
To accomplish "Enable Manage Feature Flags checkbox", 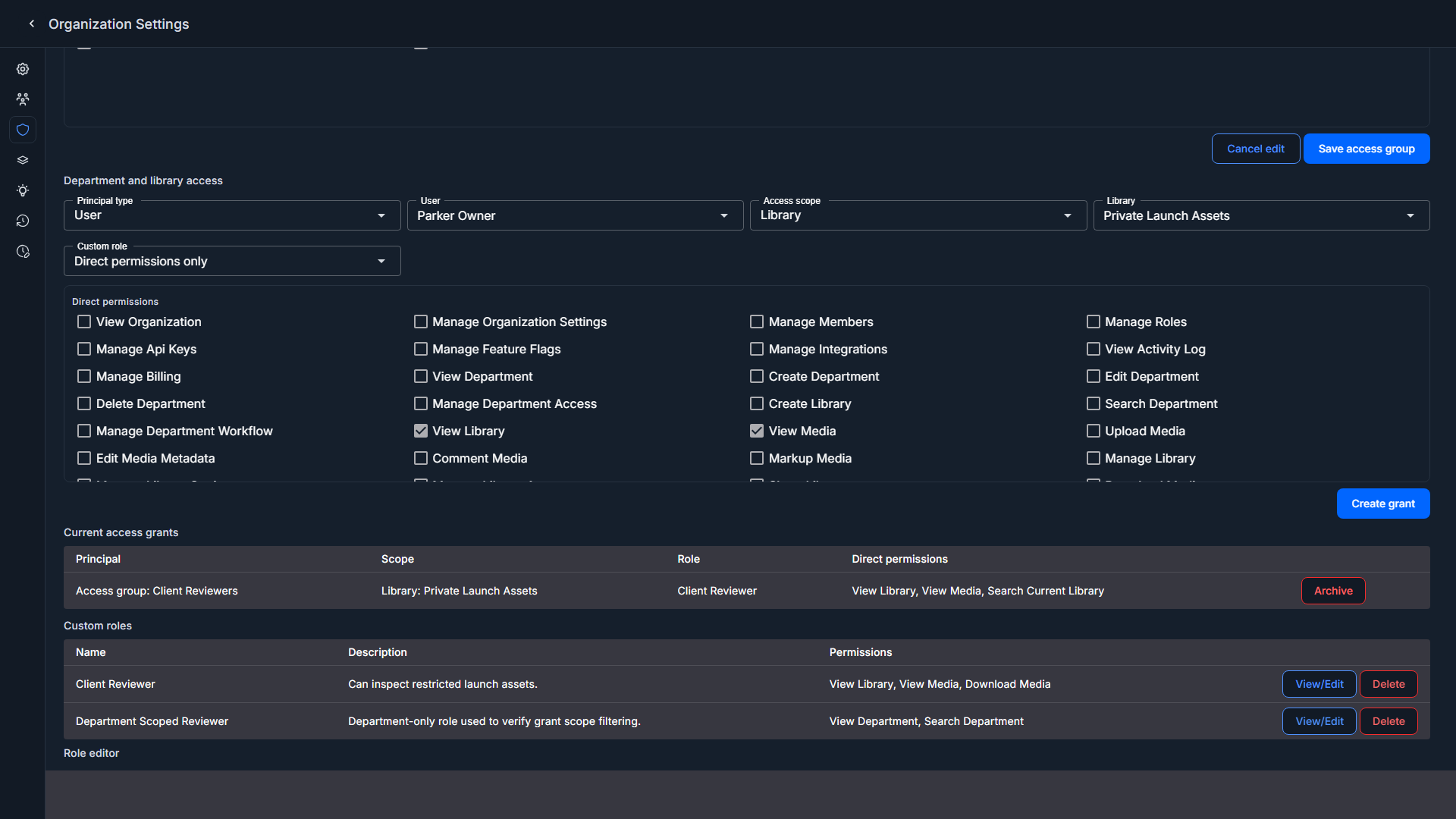I will point(421,349).
